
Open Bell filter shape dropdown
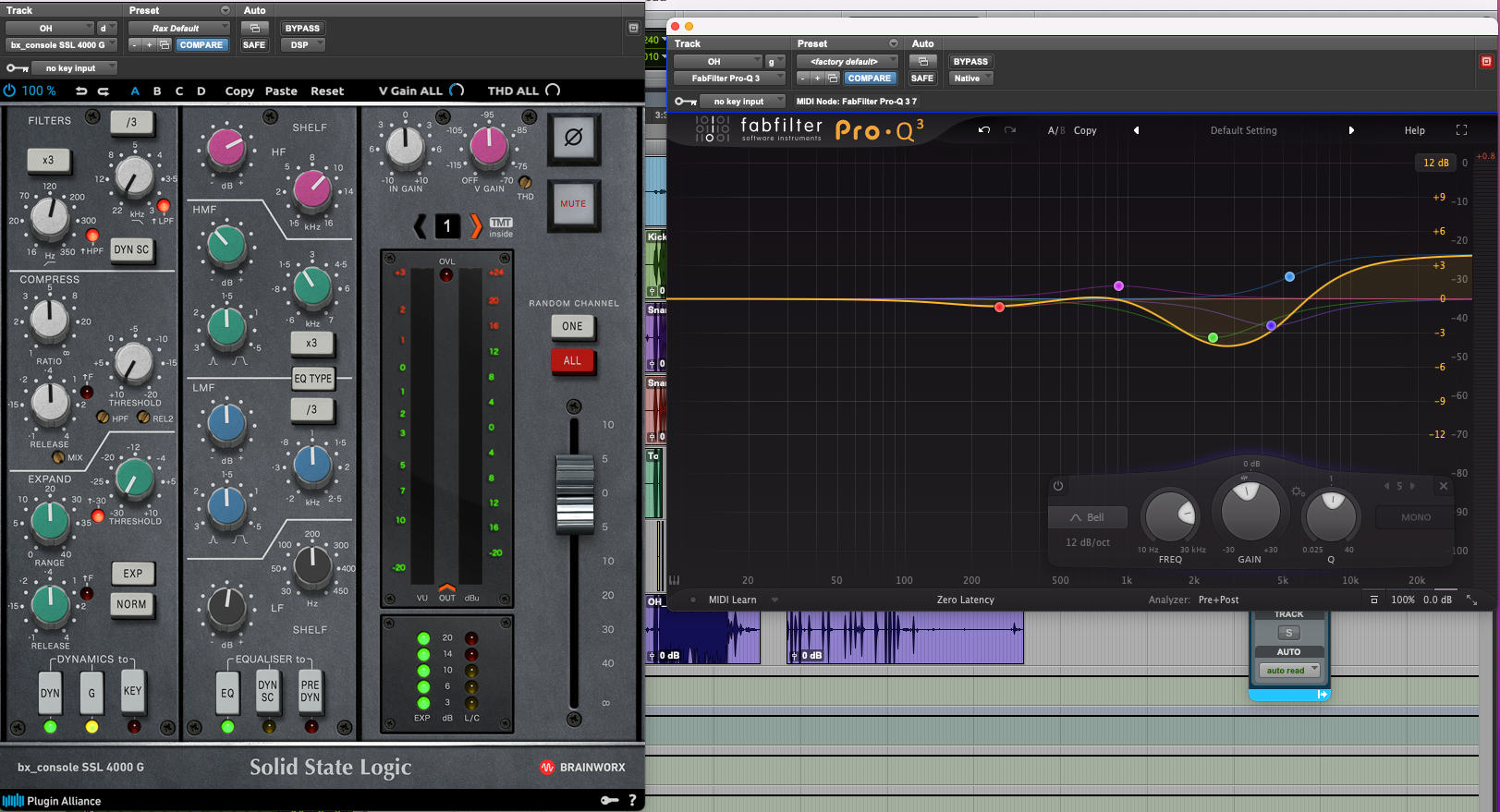1088,517
